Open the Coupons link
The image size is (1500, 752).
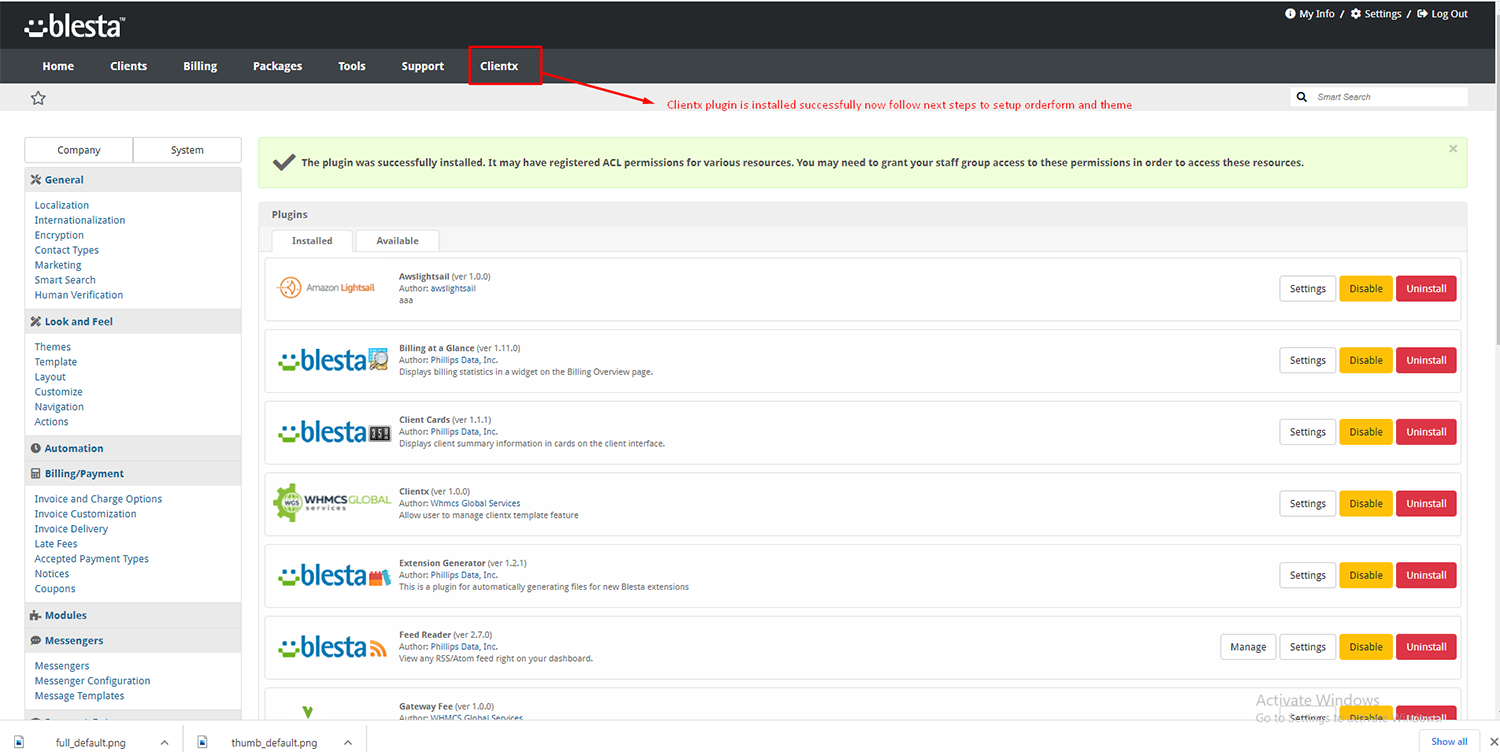pyautogui.click(x=55, y=589)
